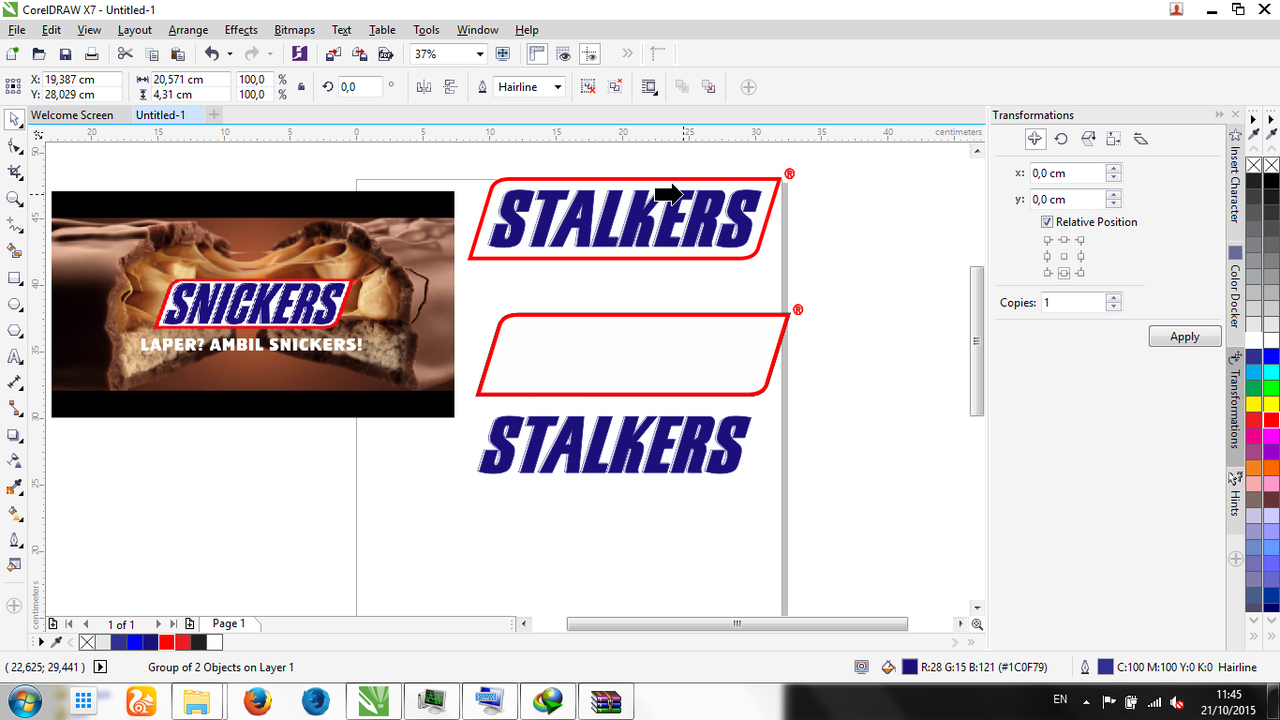Select the Text tool
The height and width of the screenshot is (720, 1280).
[14, 357]
